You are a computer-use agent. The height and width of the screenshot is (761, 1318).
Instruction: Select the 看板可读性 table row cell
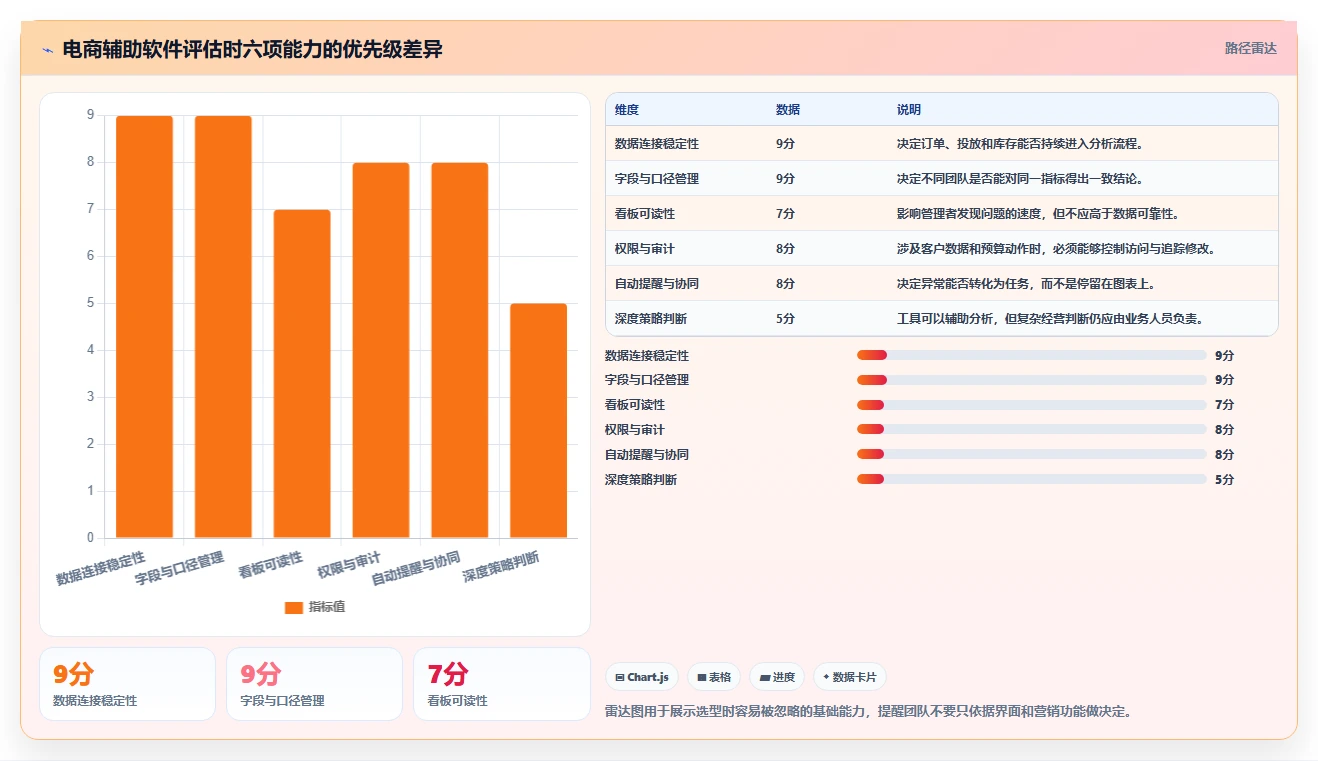(x=645, y=214)
